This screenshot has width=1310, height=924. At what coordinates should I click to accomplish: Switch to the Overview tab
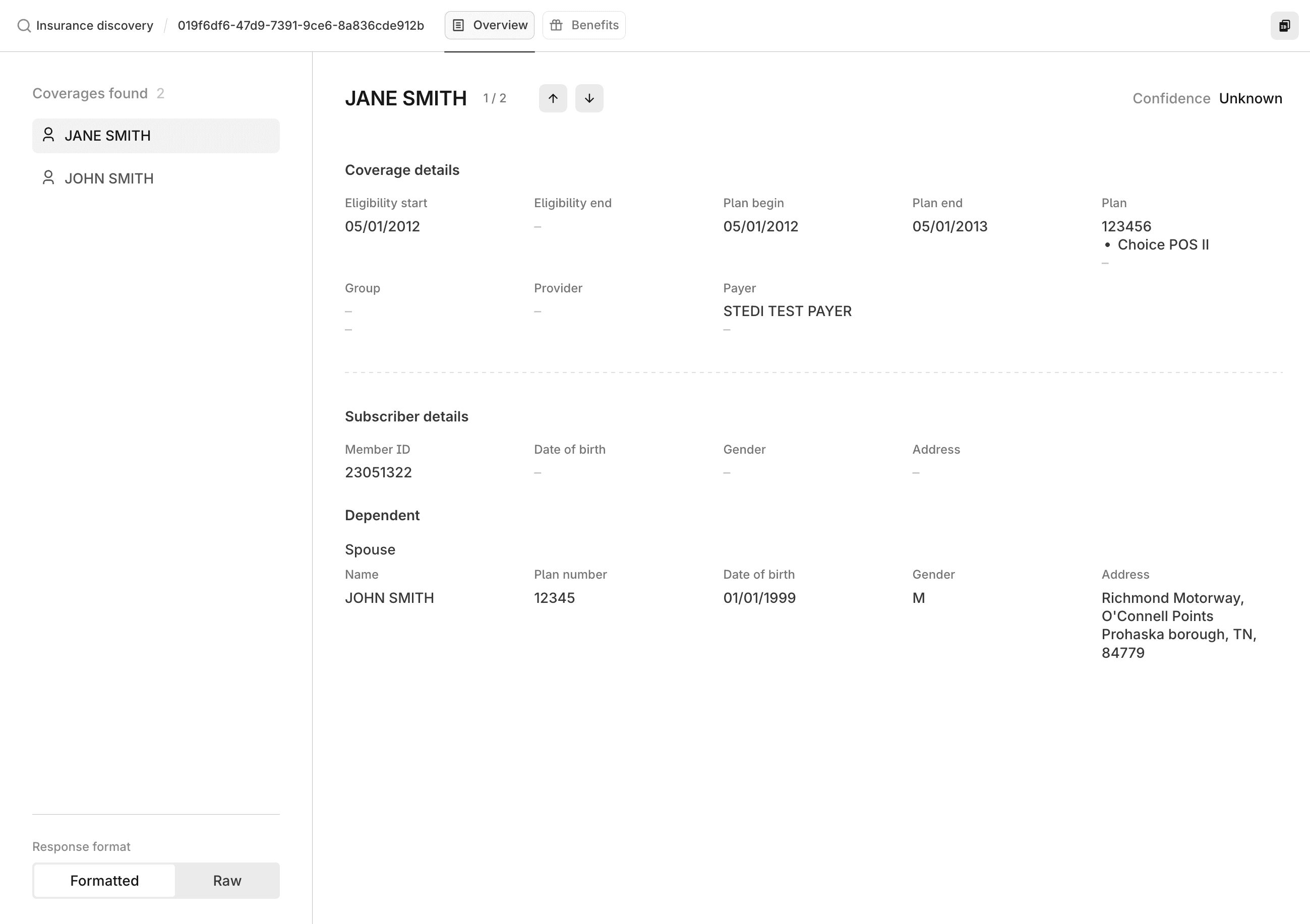tap(490, 26)
